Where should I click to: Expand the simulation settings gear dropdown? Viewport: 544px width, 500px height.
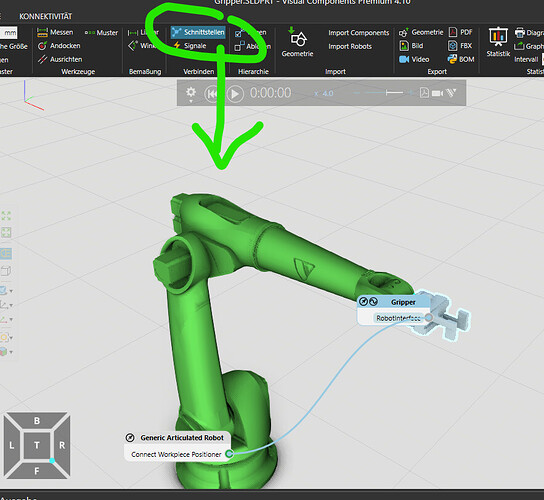point(191,94)
